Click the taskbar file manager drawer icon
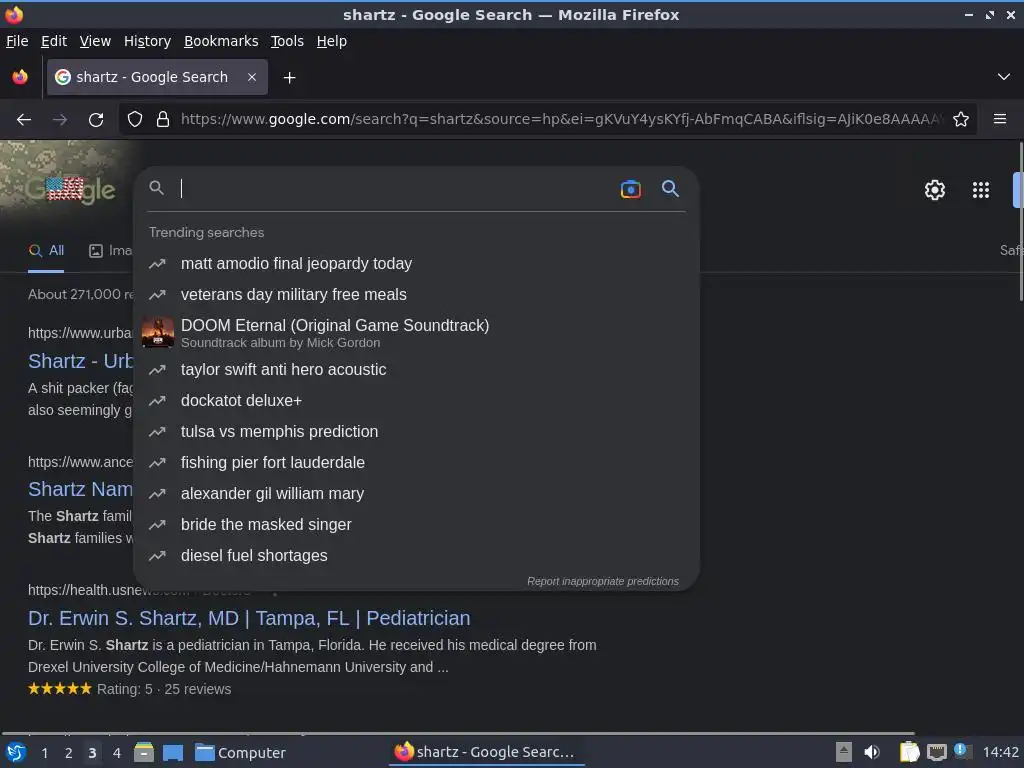This screenshot has width=1024, height=768. pyautogui.click(x=144, y=753)
